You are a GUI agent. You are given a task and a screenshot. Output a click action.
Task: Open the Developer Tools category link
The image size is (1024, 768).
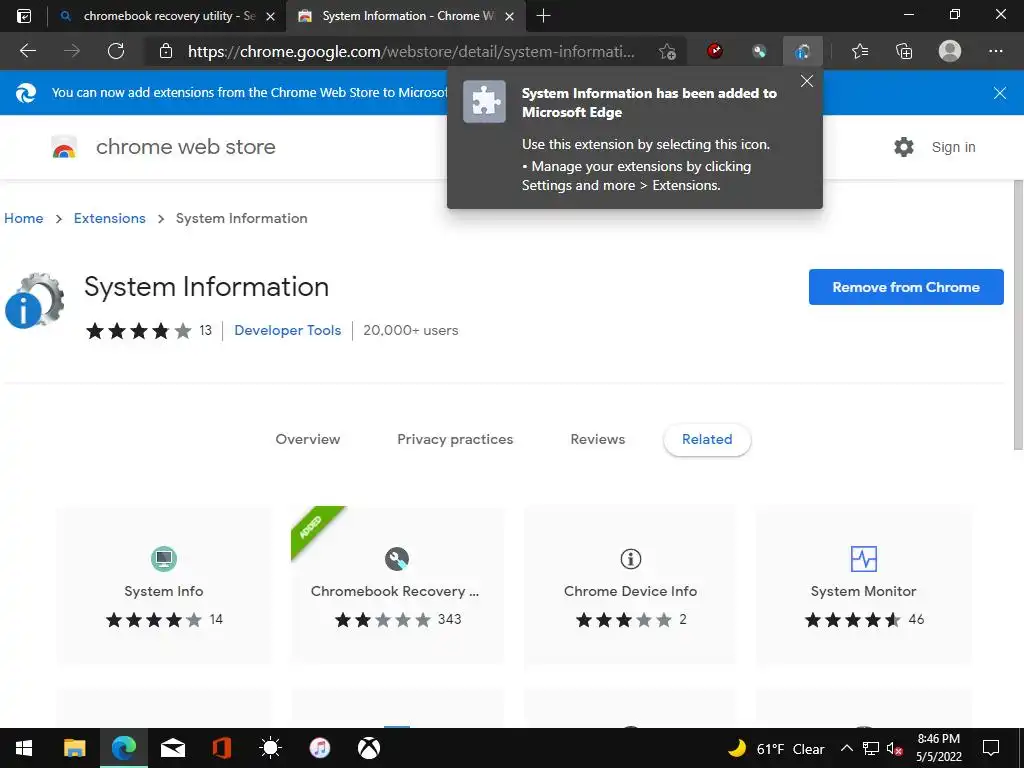pyautogui.click(x=287, y=330)
